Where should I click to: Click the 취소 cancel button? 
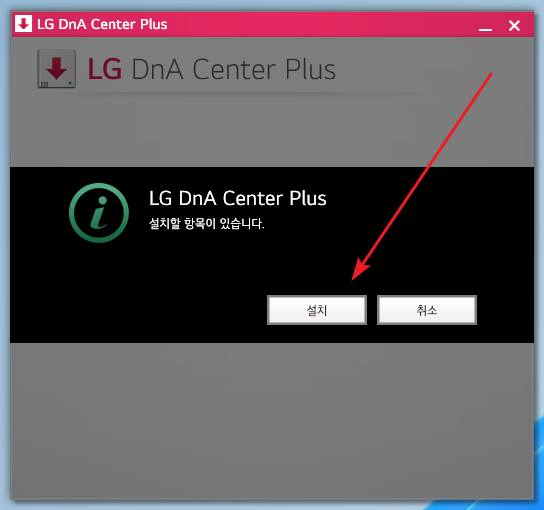click(x=427, y=310)
